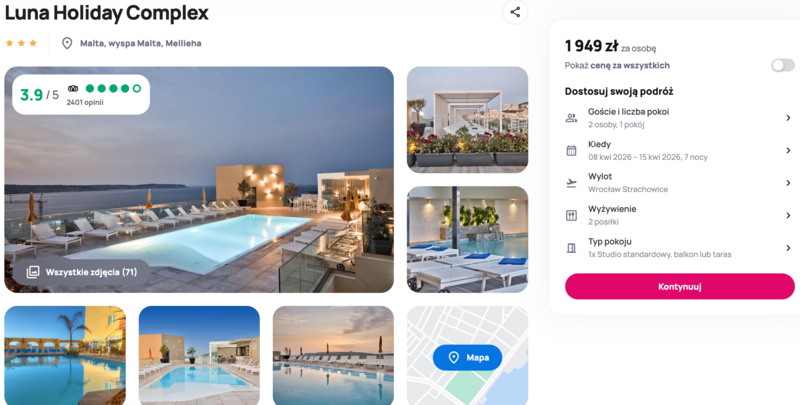Click the cutlery icon beside Wyżywienie
This screenshot has height=405, width=800.
(571, 216)
